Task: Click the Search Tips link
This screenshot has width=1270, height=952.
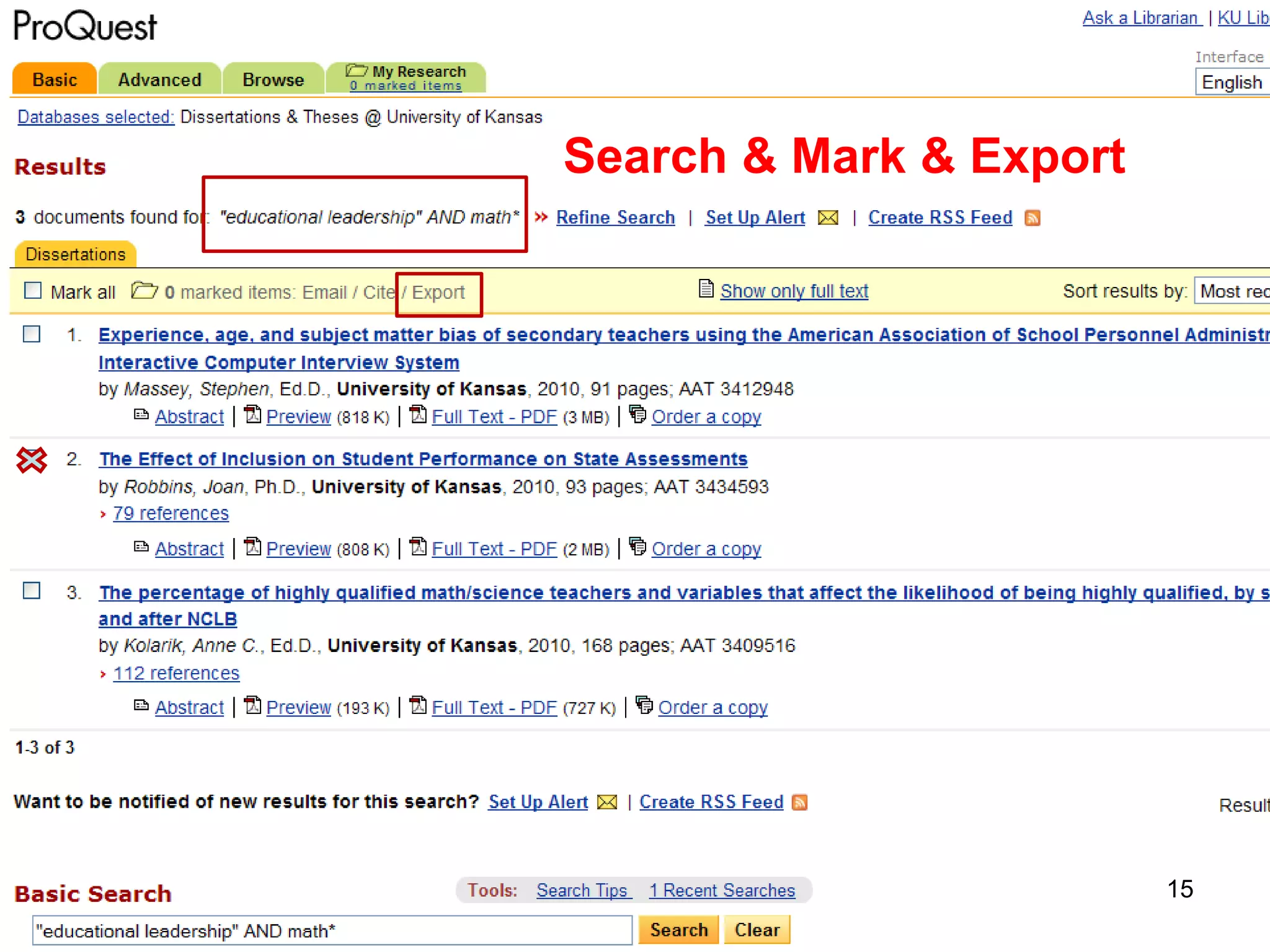Action: click(584, 891)
